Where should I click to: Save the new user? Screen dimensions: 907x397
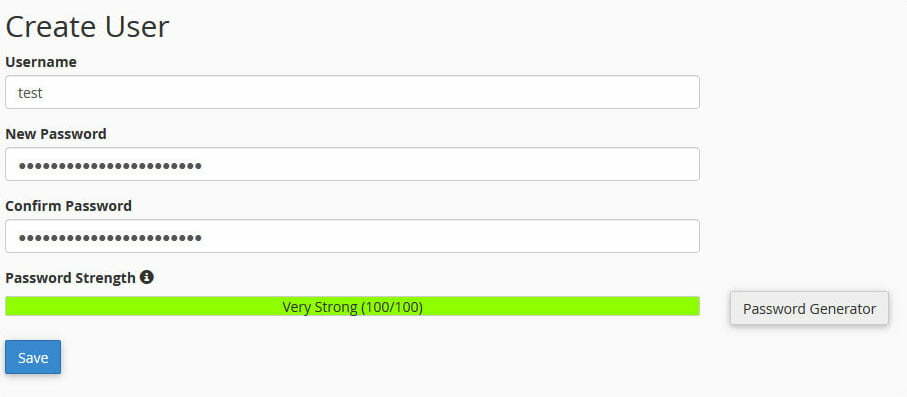33,357
